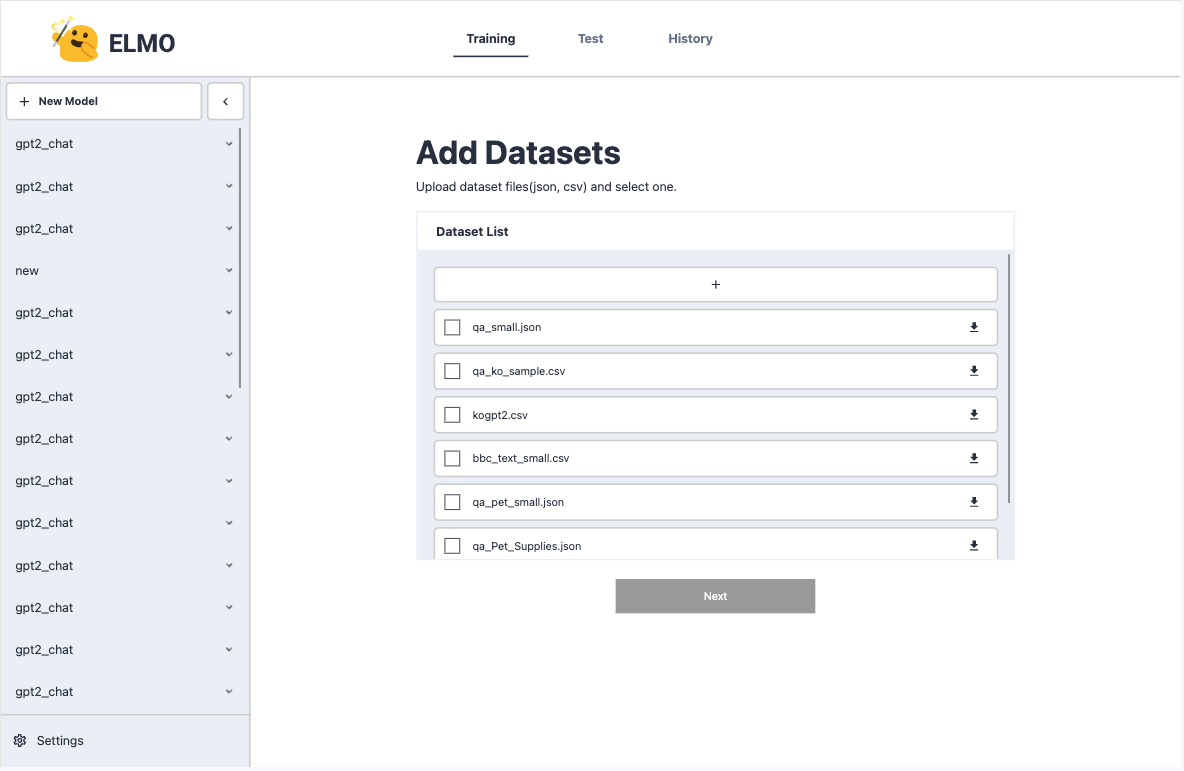Switch to the Training tab
This screenshot has width=1184, height=771.
[491, 39]
